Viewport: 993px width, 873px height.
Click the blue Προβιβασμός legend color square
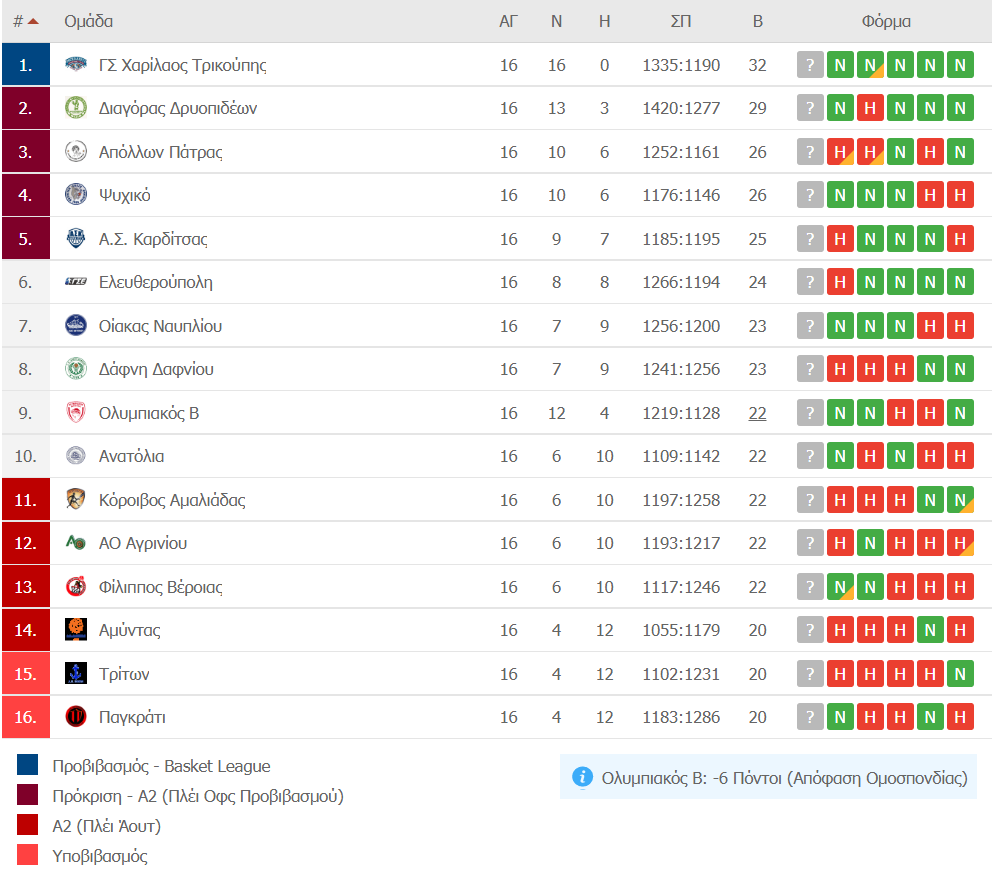coord(27,765)
